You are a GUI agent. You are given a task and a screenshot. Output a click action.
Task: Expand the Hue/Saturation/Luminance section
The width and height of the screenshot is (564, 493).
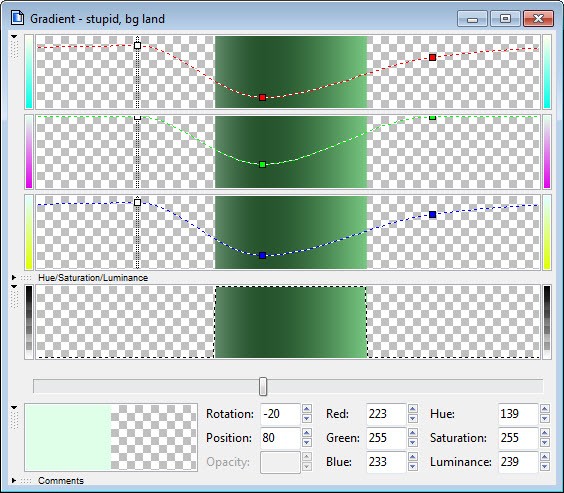tap(14, 278)
